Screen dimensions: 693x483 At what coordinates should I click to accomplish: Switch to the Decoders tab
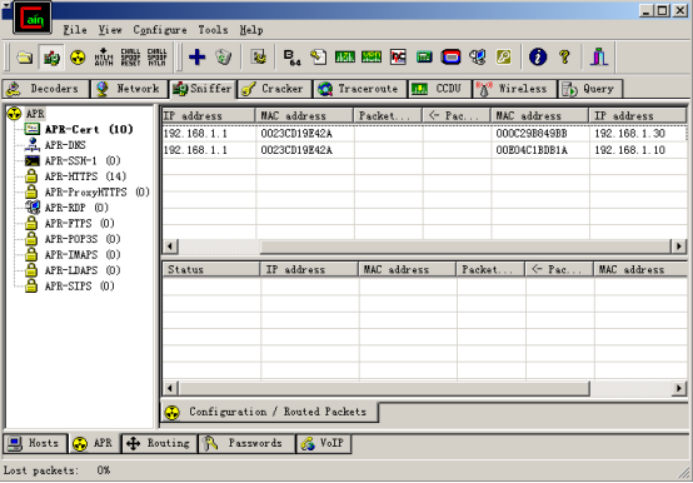46,89
